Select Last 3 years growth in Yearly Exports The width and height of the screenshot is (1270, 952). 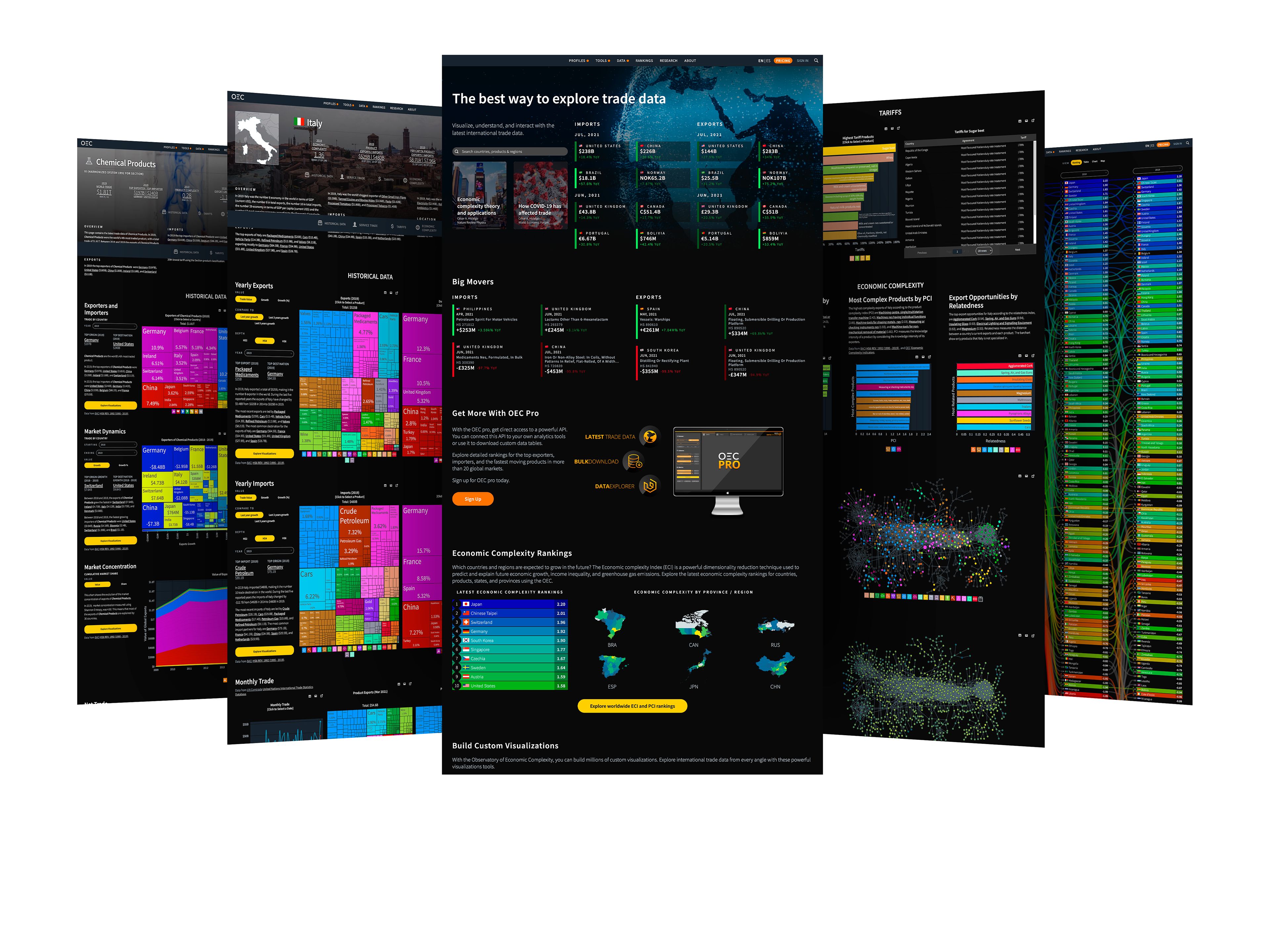click(x=278, y=318)
